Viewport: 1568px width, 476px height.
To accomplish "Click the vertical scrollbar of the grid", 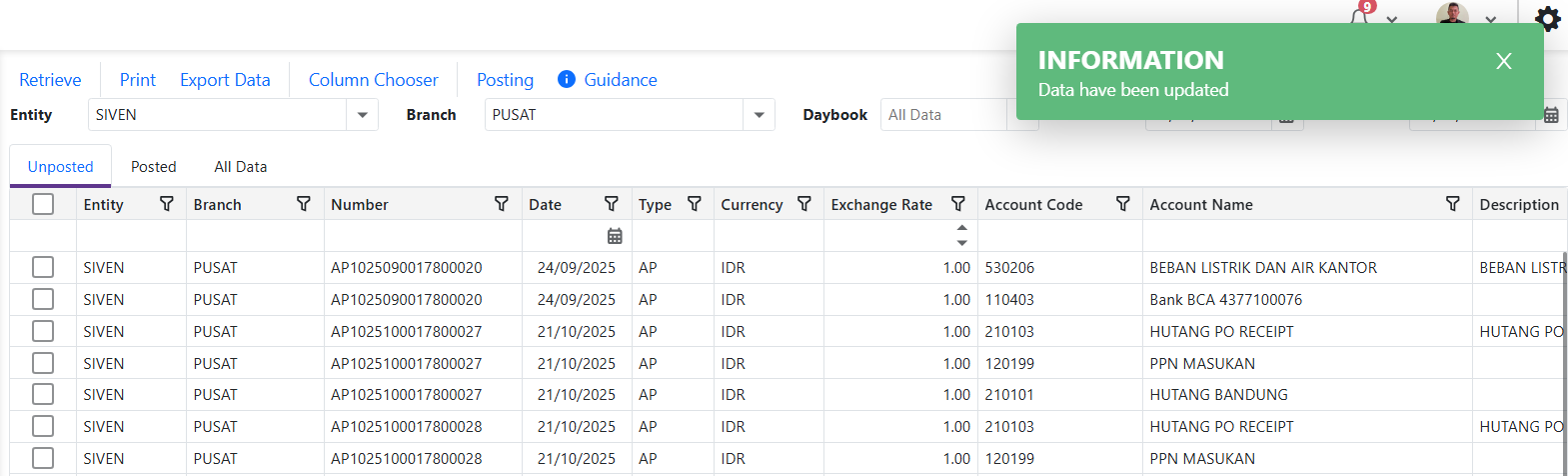I will (x=1563, y=364).
